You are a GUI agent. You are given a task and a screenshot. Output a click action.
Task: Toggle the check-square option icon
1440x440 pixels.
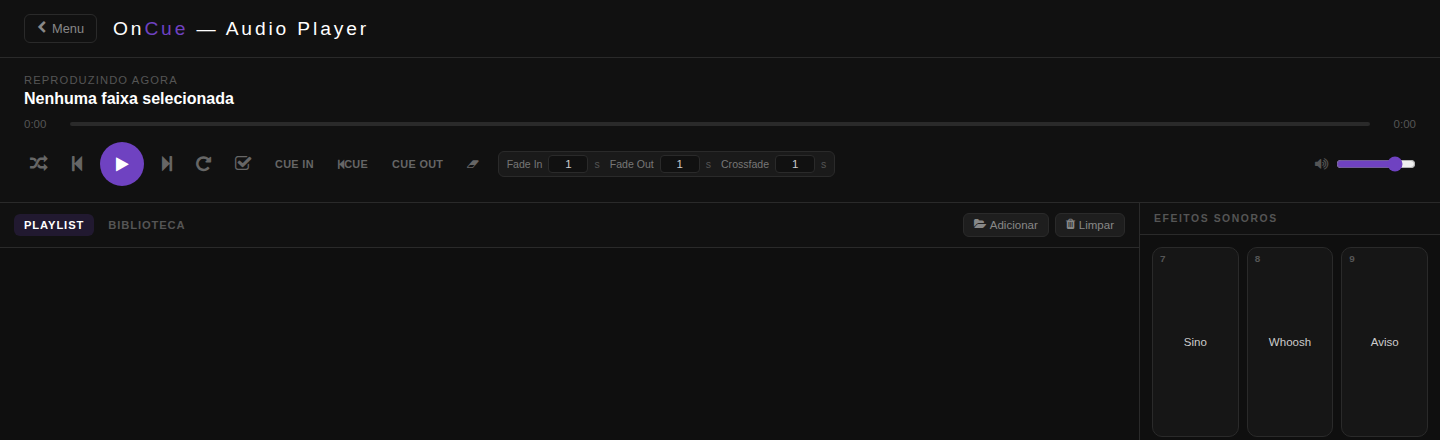click(243, 164)
